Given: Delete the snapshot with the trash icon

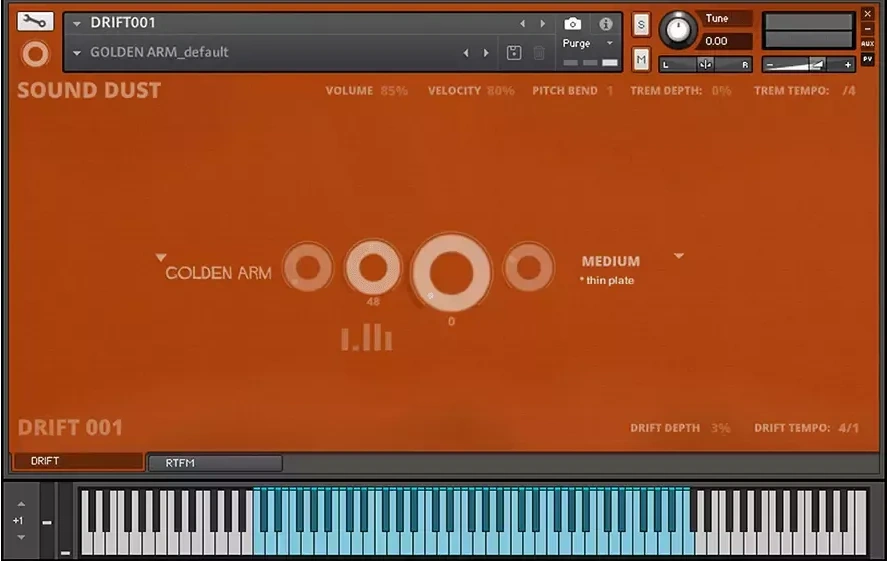Looking at the screenshot, I should tap(539, 53).
